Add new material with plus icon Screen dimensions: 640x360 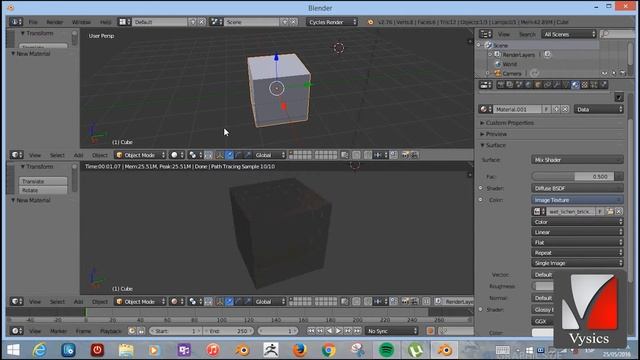(556, 109)
